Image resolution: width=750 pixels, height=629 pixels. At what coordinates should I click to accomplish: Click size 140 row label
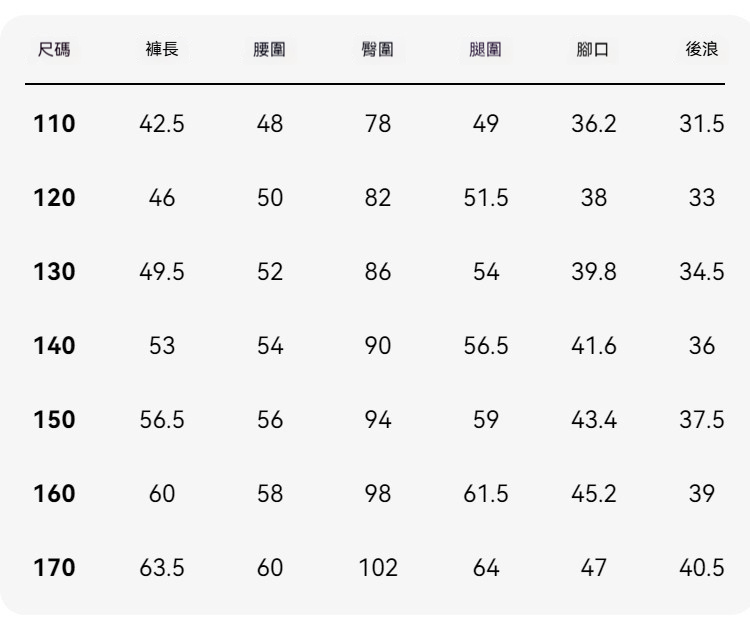55,345
